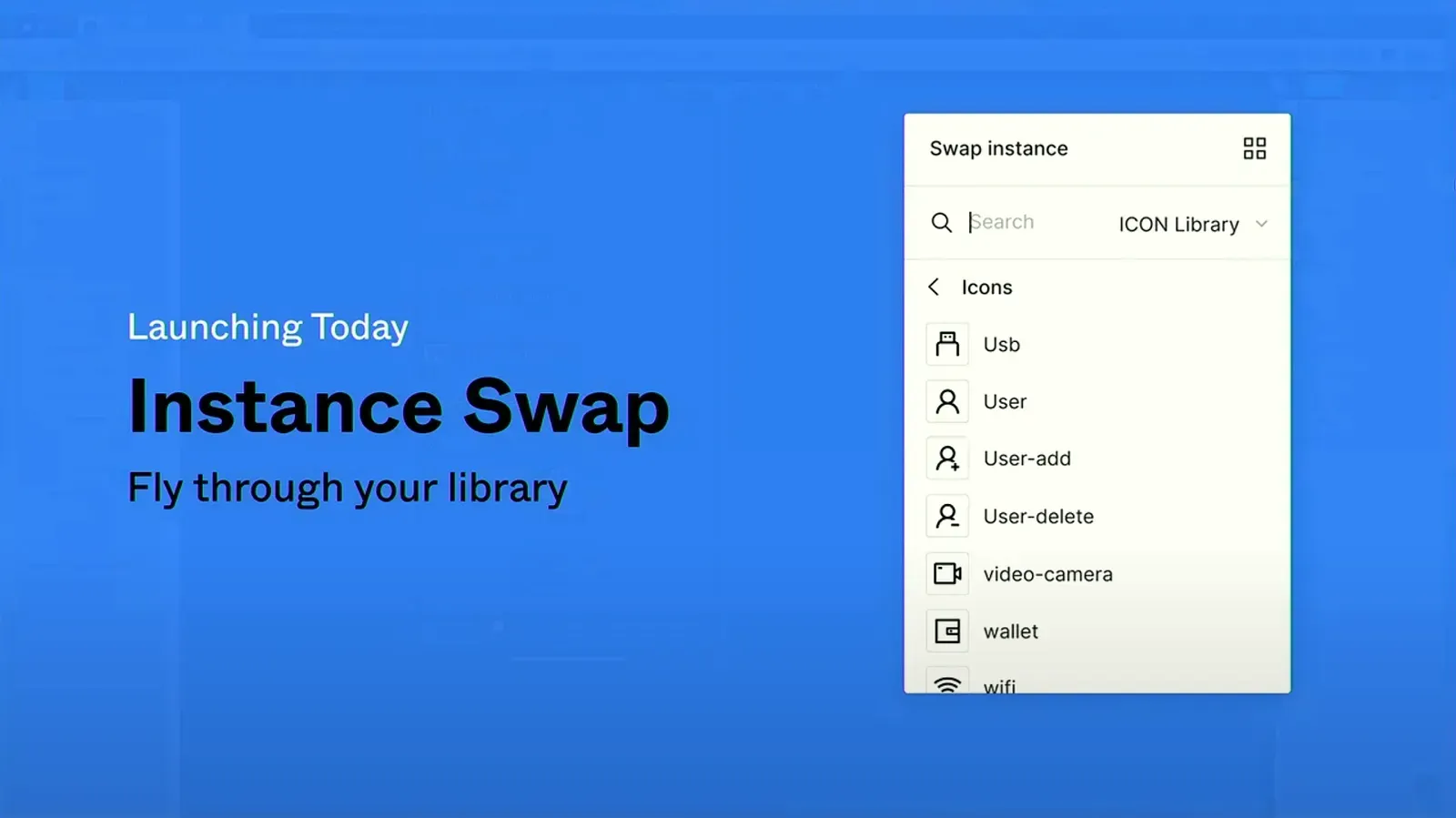The image size is (1456, 818).
Task: Click the wallet row label
Action: coord(1011,631)
